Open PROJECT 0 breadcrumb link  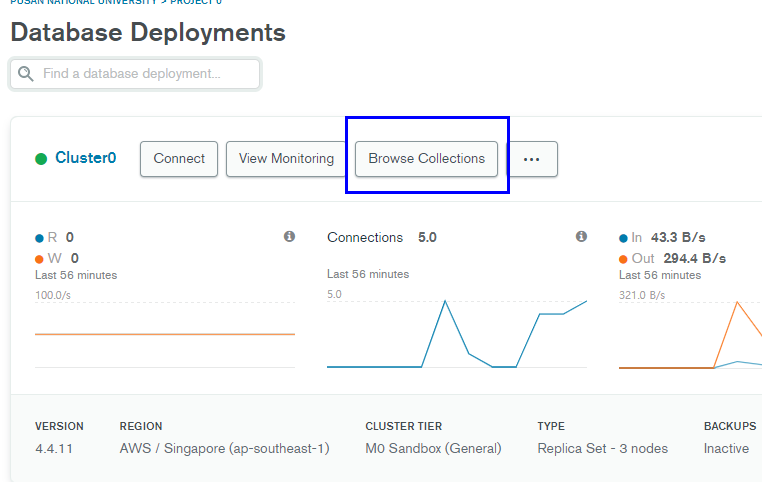(x=196, y=2)
